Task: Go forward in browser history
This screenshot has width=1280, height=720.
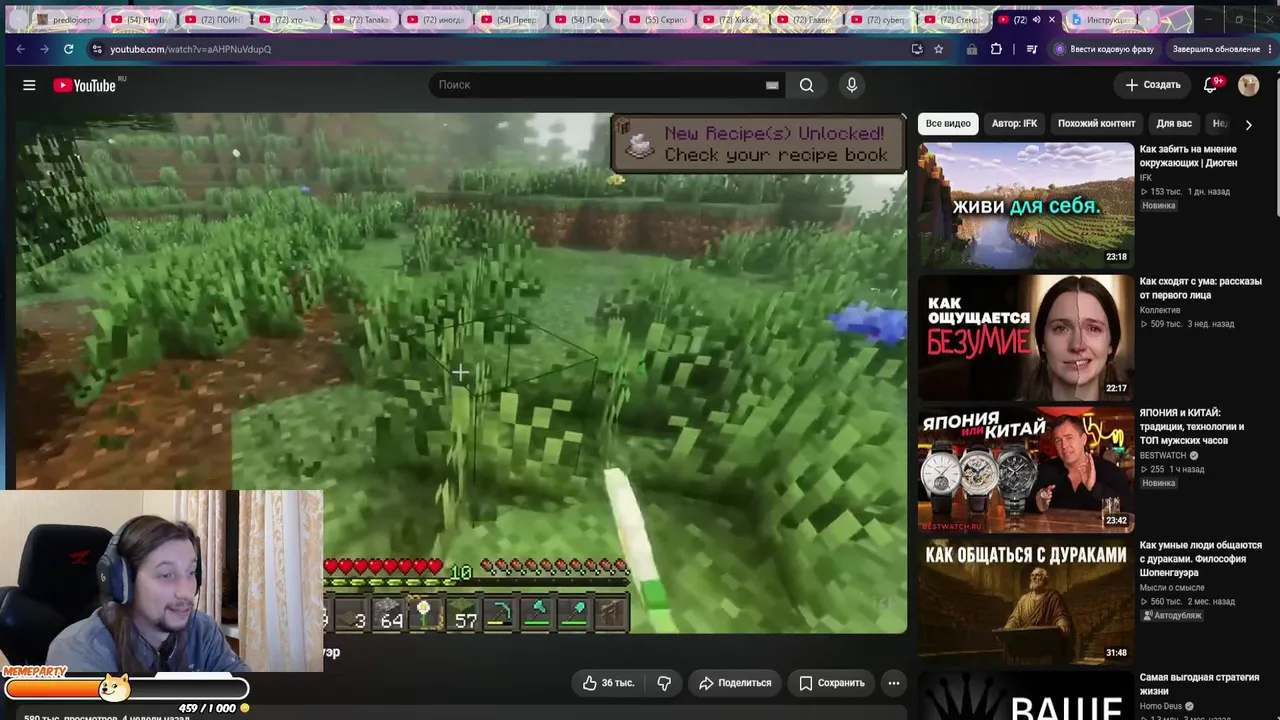Action: [44, 49]
